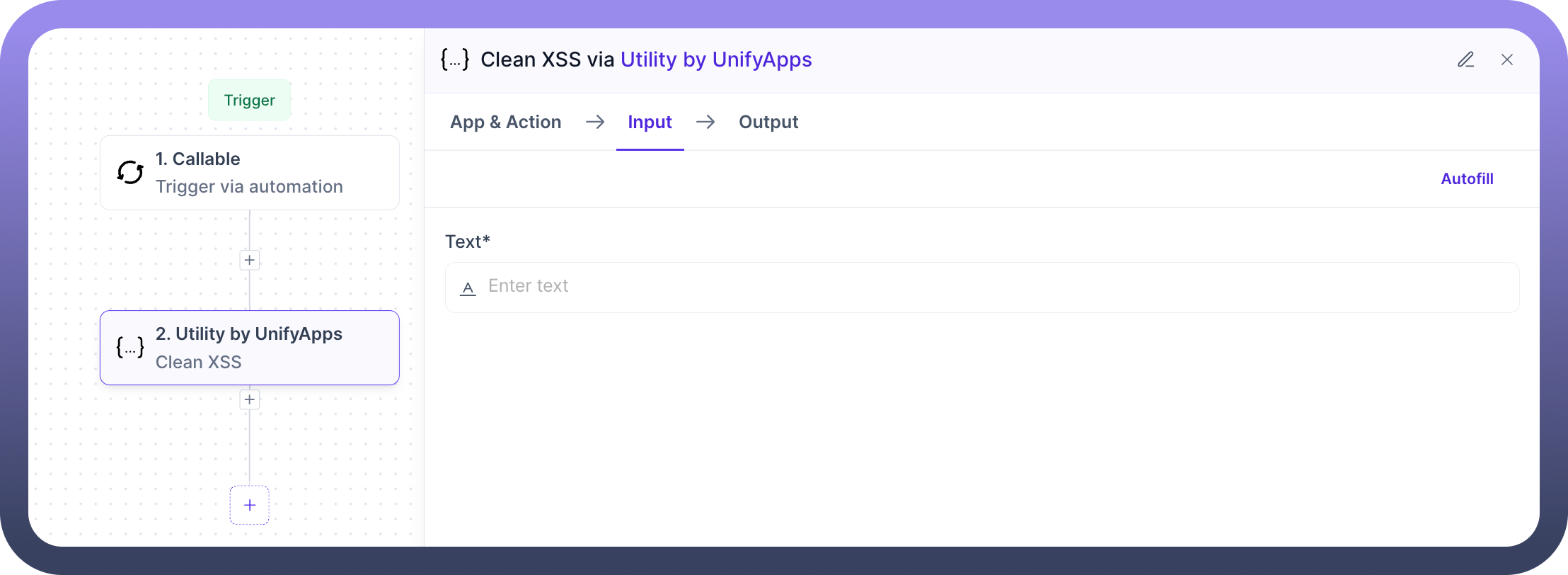Image resolution: width=1568 pixels, height=575 pixels.
Task: Click the text type icon in Text field
Action: pyautogui.click(x=468, y=287)
